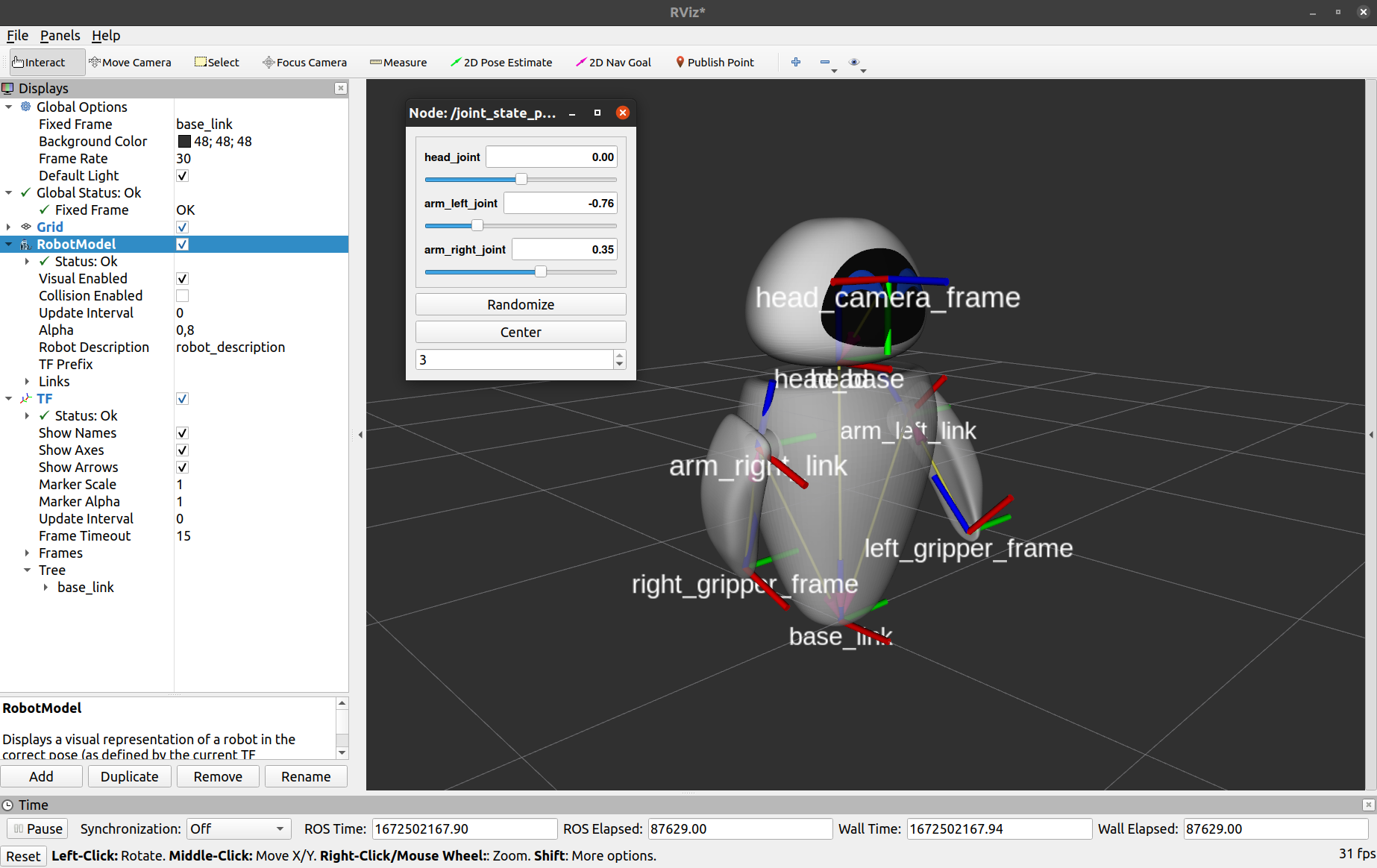Click the arm_right_joint slider handle
The width and height of the screenshot is (1377, 868).
tap(541, 271)
